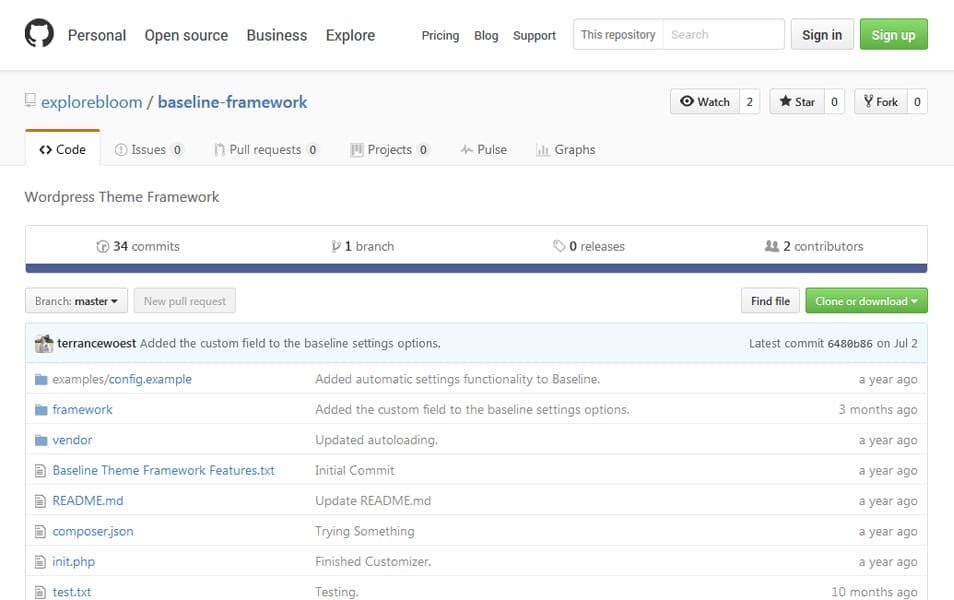Click terrancewoest's avatar thumbnail
Viewport: 954px width, 600px height.
[x=44, y=342]
